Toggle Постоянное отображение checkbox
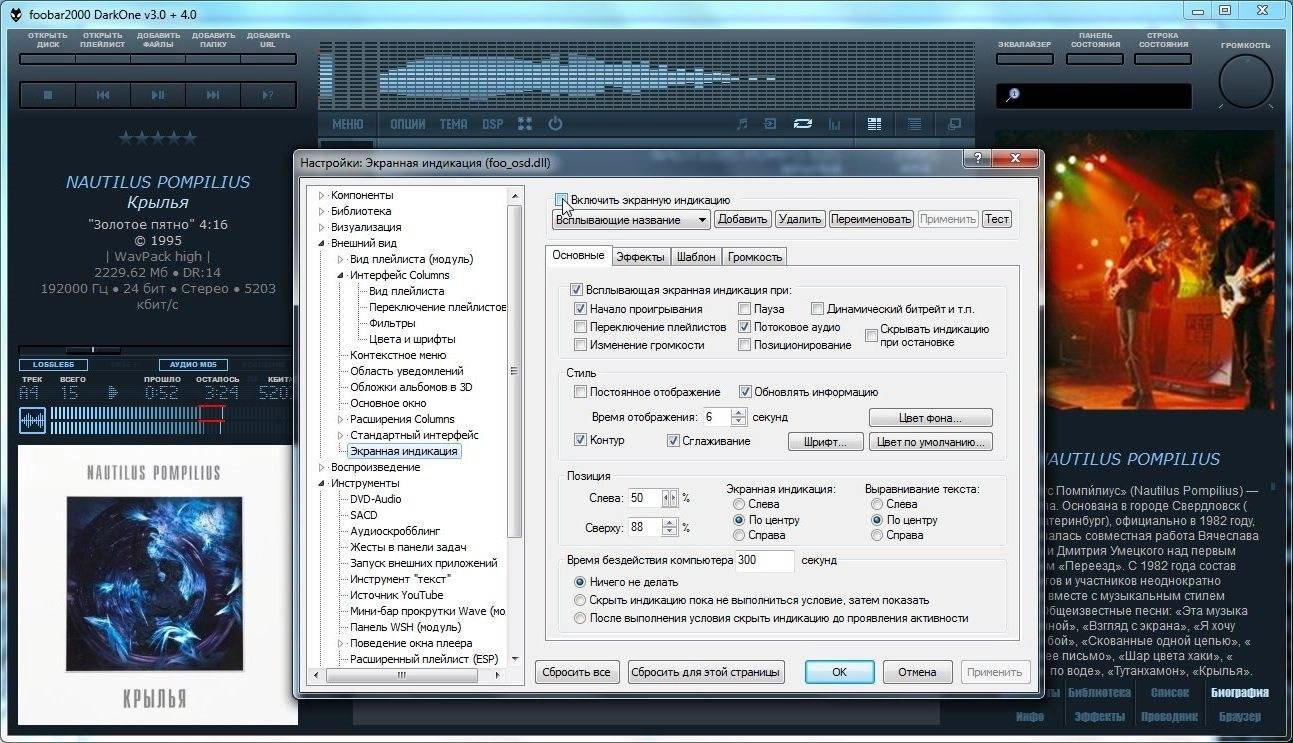The width and height of the screenshot is (1293, 743). coord(581,392)
